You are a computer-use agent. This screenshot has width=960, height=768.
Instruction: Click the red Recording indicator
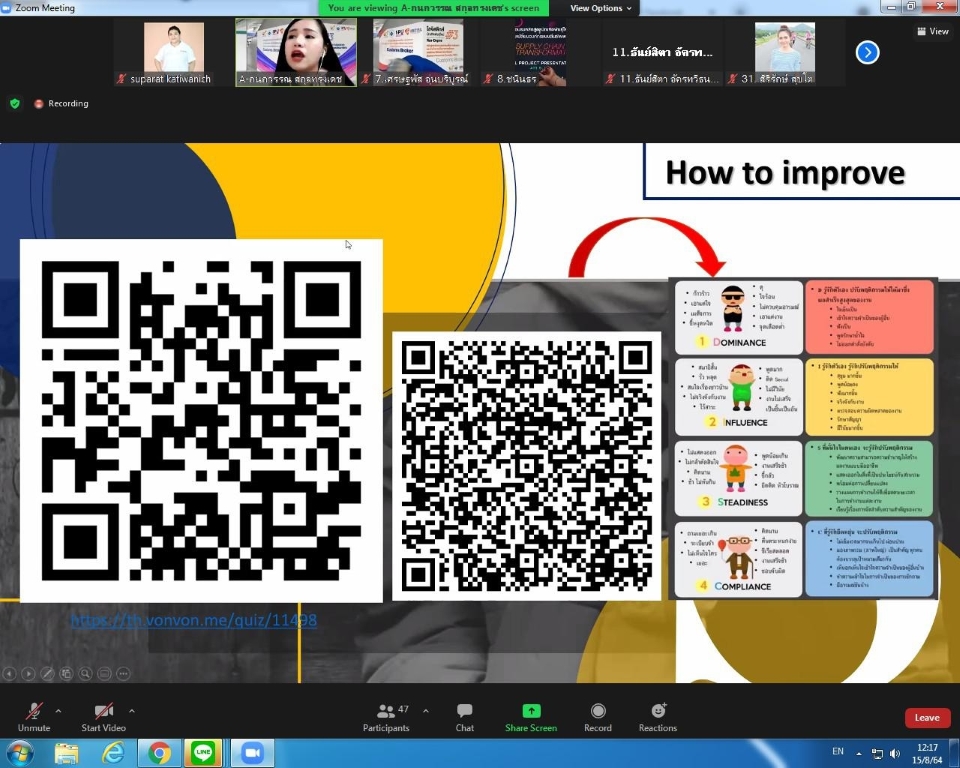61,104
